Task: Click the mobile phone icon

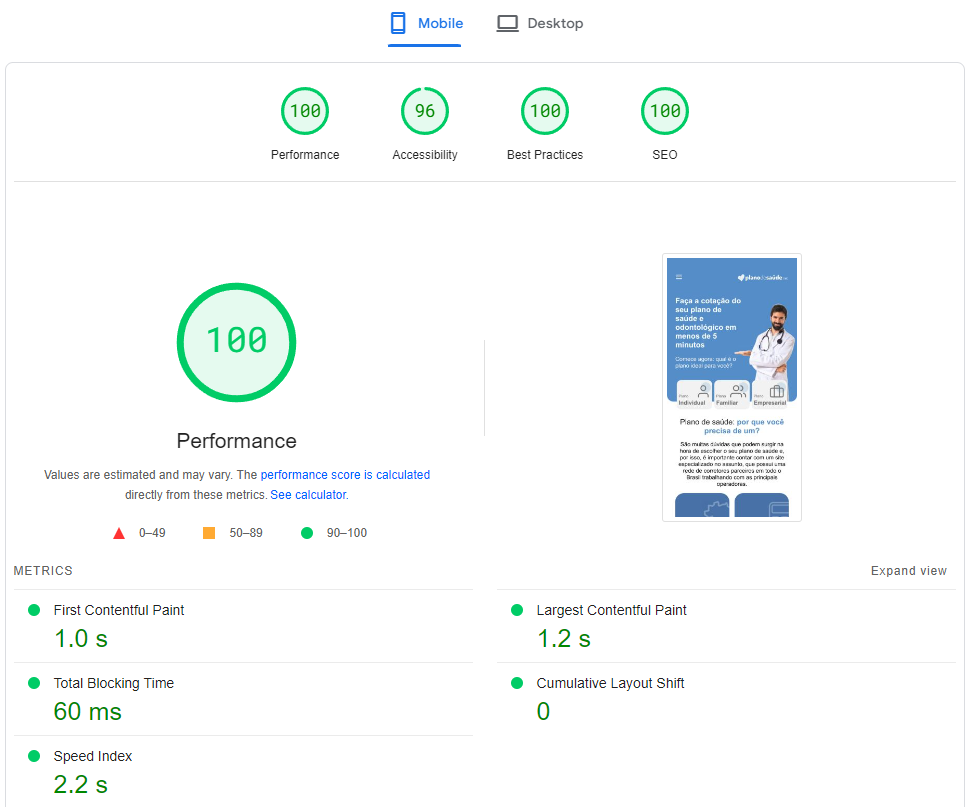Action: [398, 23]
